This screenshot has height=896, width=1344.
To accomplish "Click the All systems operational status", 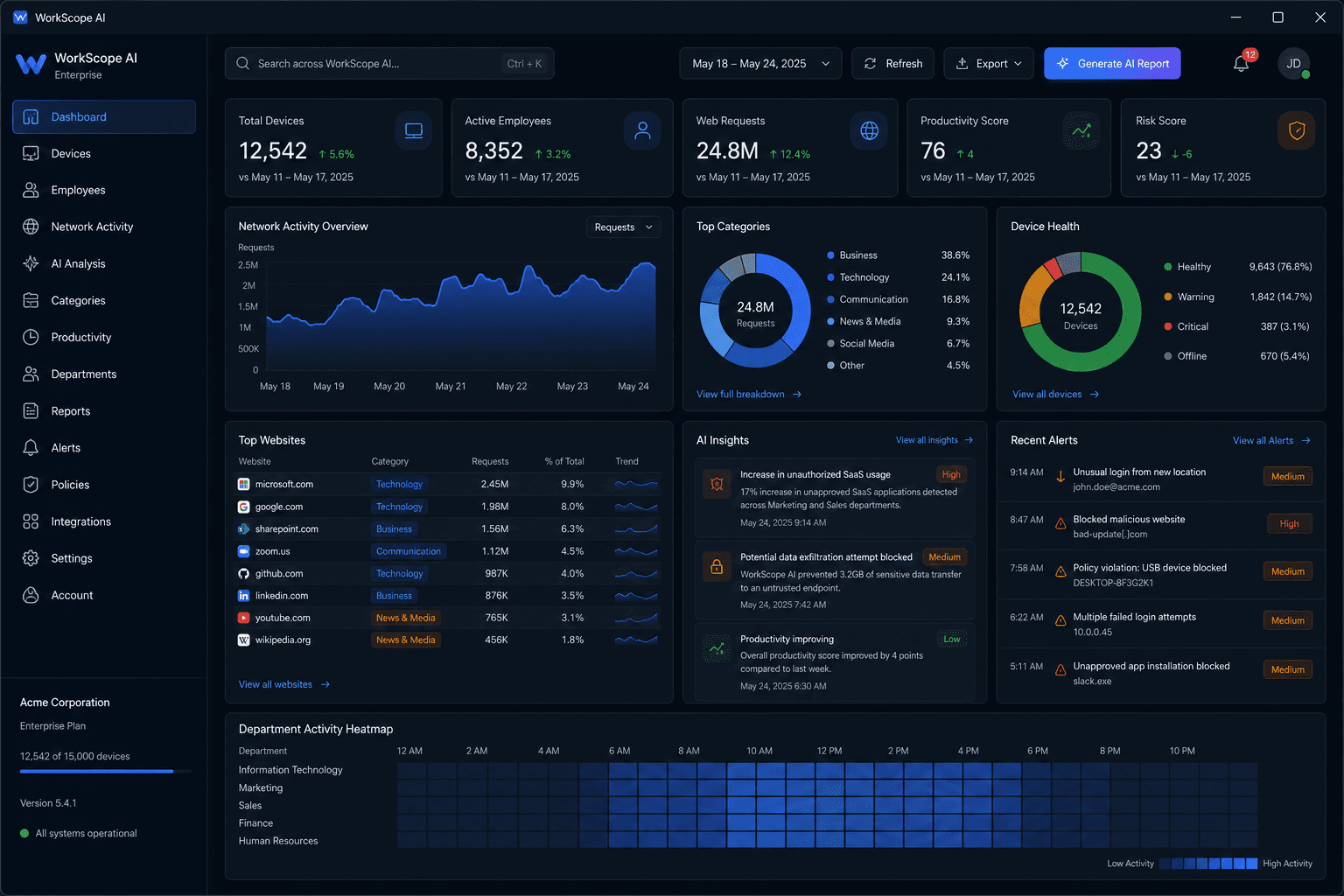I will click(79, 834).
